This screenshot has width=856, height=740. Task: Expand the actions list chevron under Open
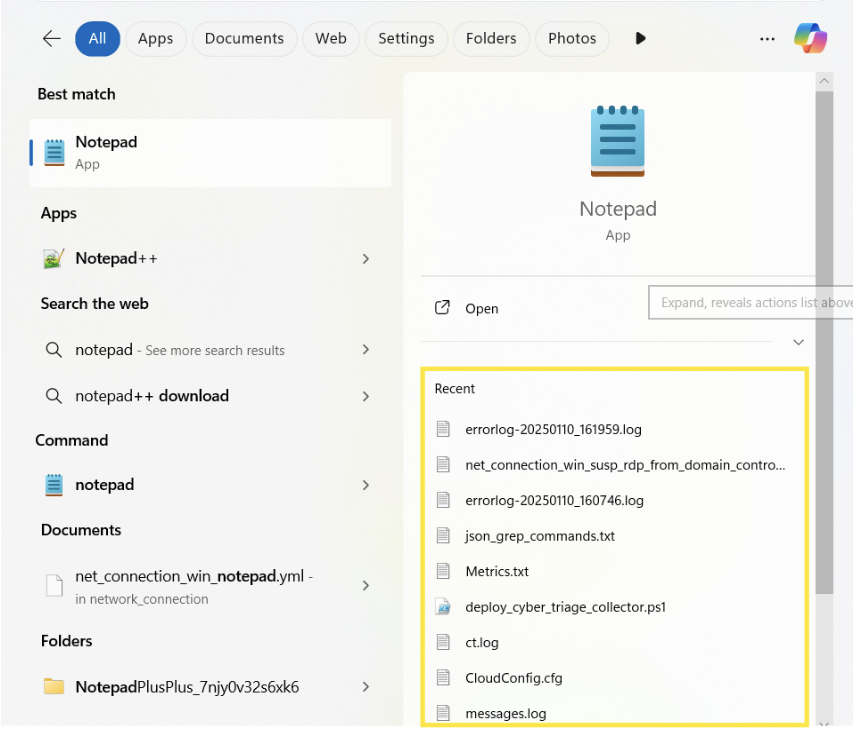tap(800, 343)
